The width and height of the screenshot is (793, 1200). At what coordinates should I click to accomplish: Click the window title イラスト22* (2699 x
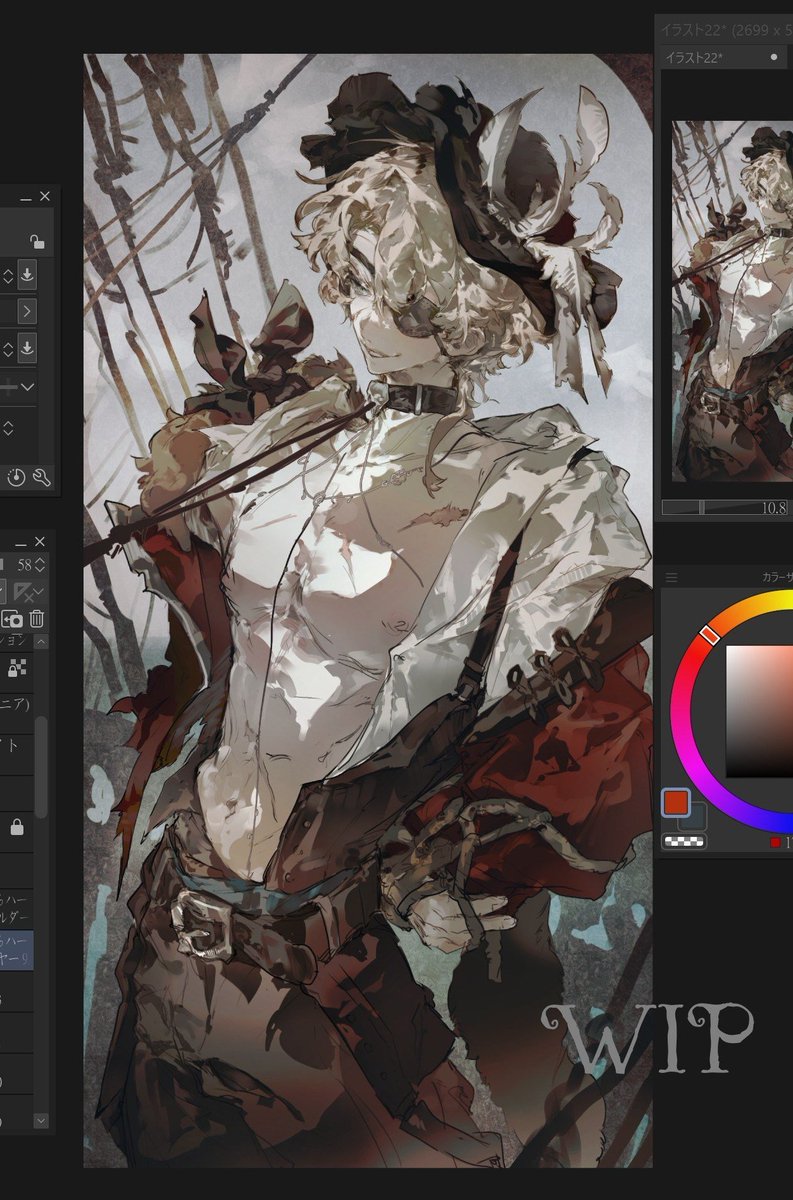[725, 29]
